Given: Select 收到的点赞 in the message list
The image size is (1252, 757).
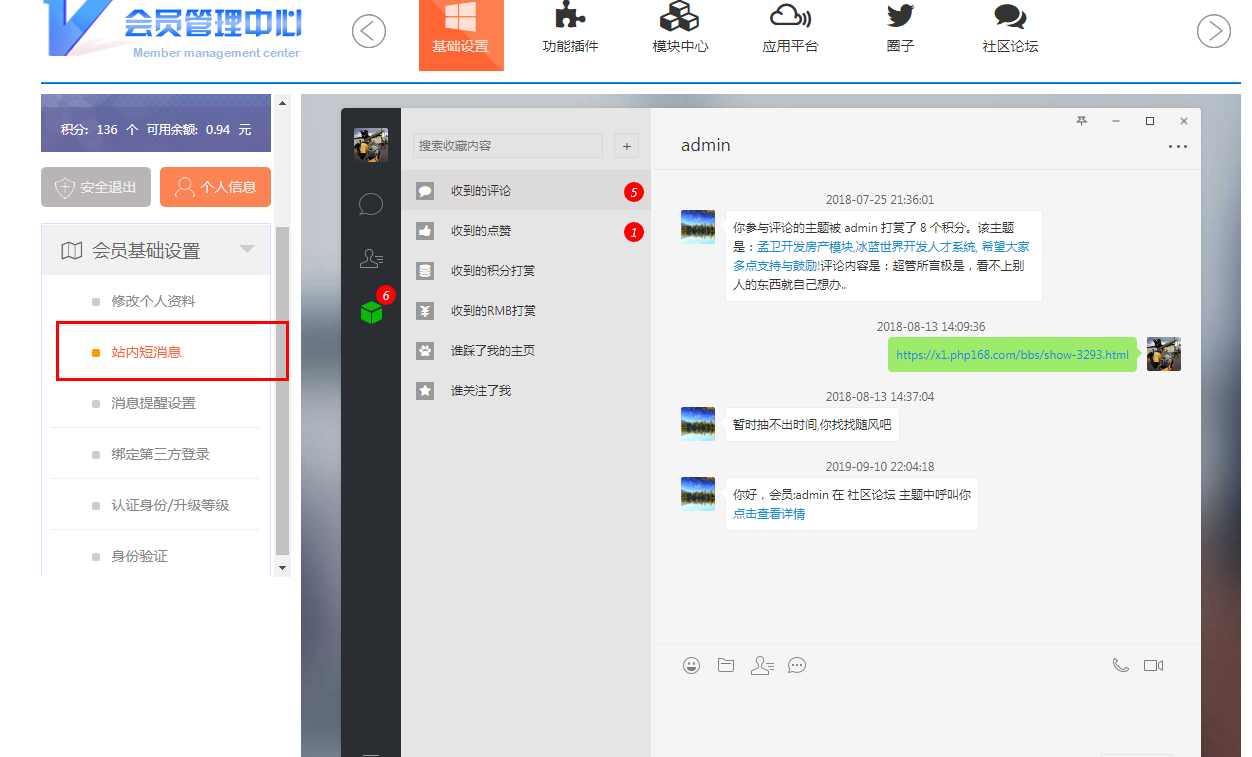Looking at the screenshot, I should click(x=481, y=231).
